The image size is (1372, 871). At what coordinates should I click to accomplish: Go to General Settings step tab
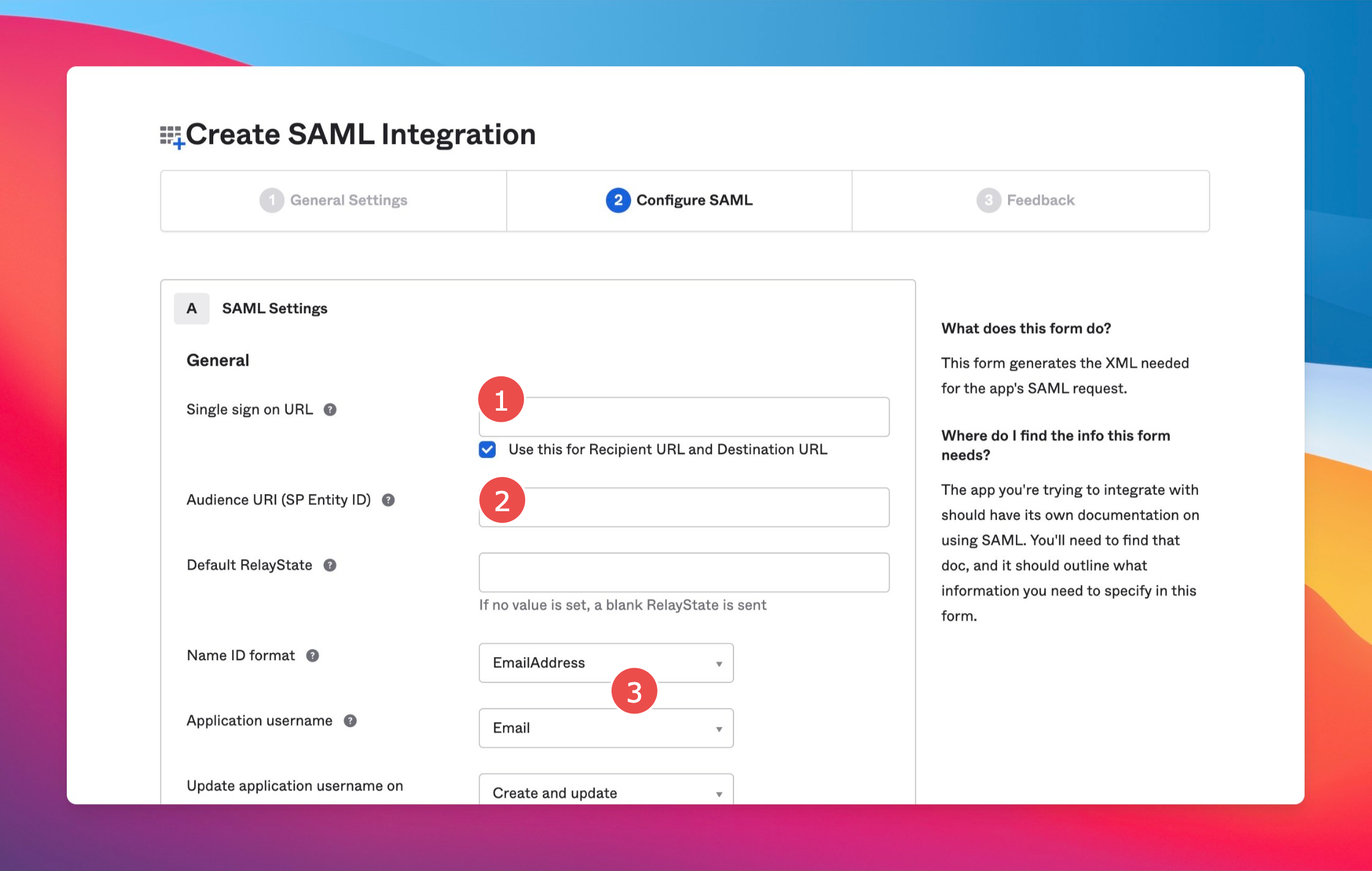pos(333,200)
